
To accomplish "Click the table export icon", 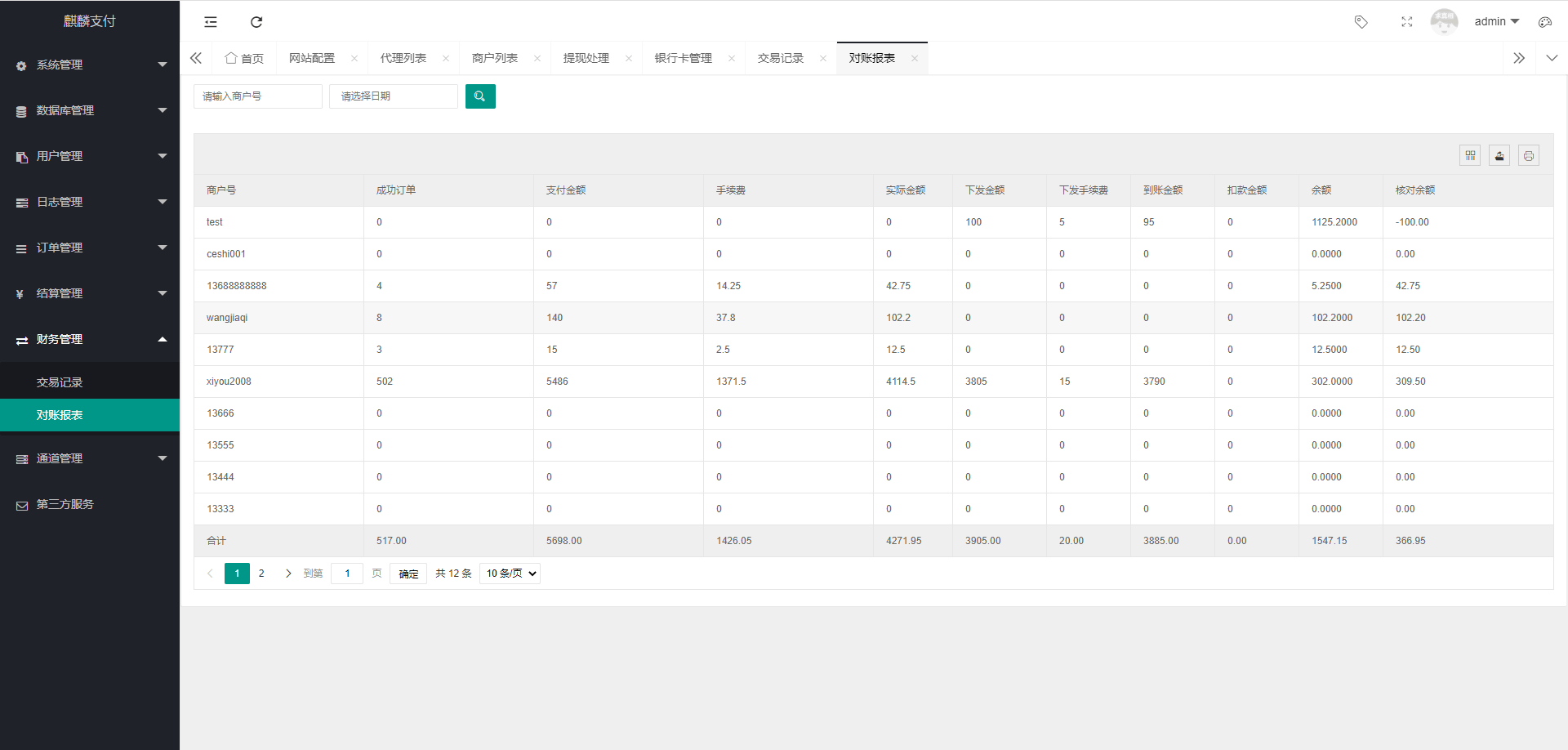I will pos(1499,155).
